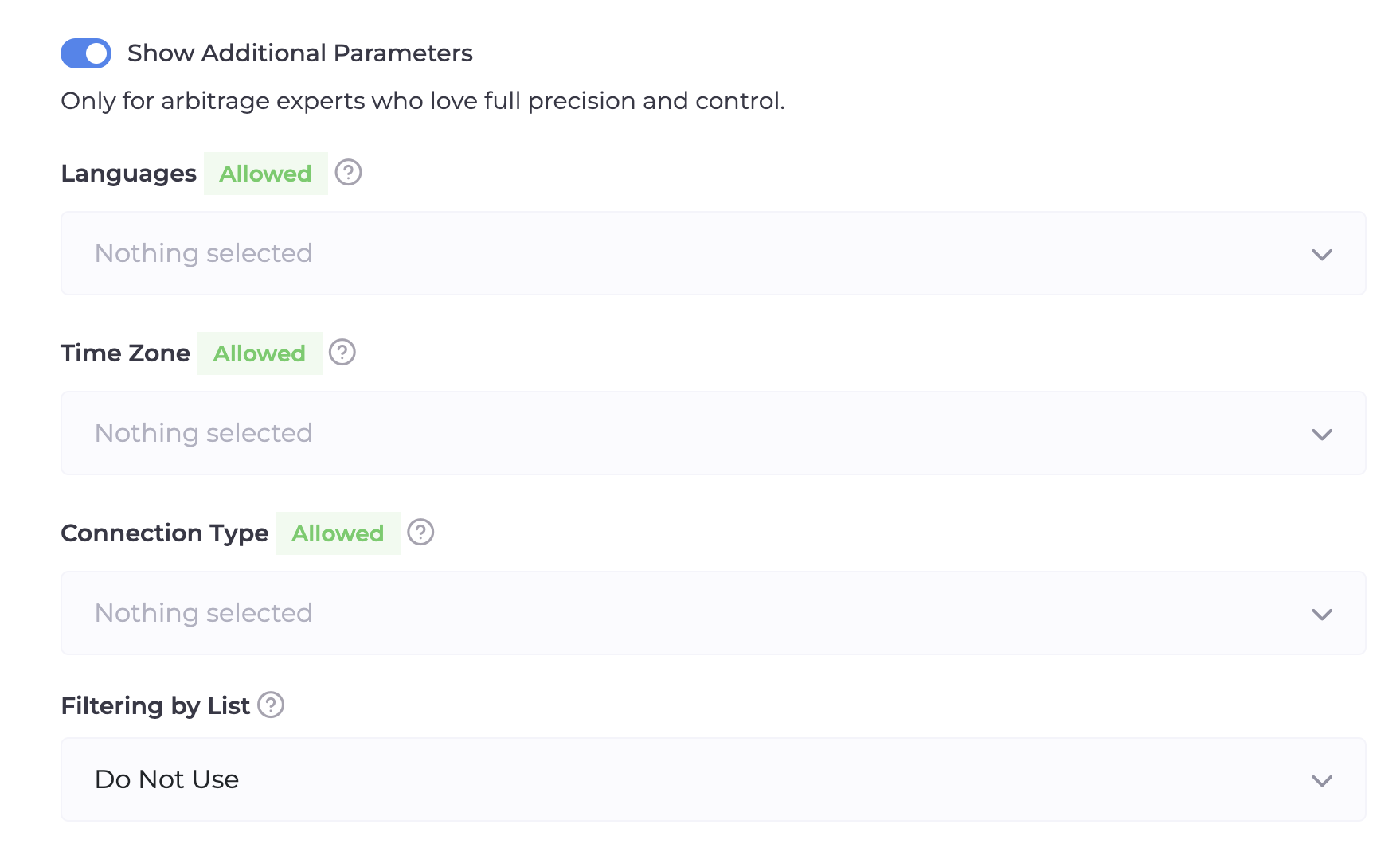Click 'Nothing selected' text in Languages field

(x=203, y=253)
